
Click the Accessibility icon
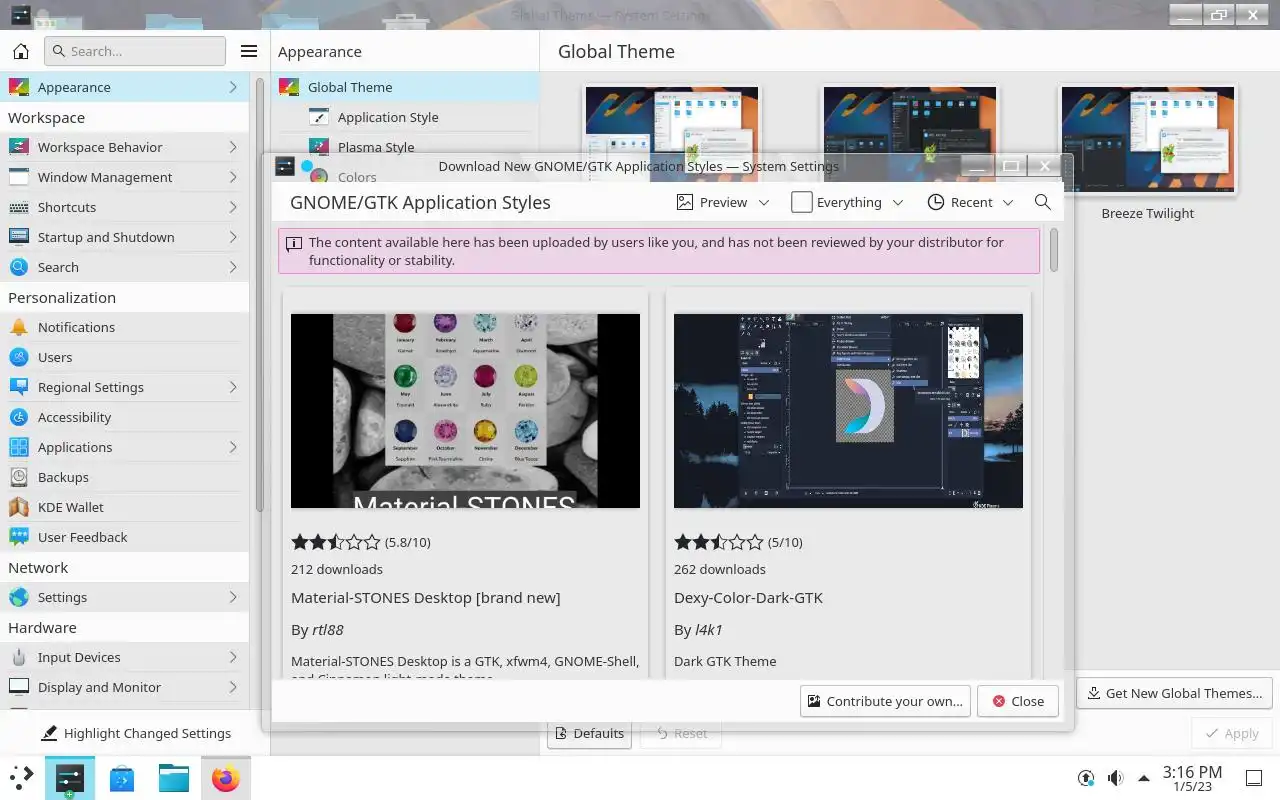19,417
